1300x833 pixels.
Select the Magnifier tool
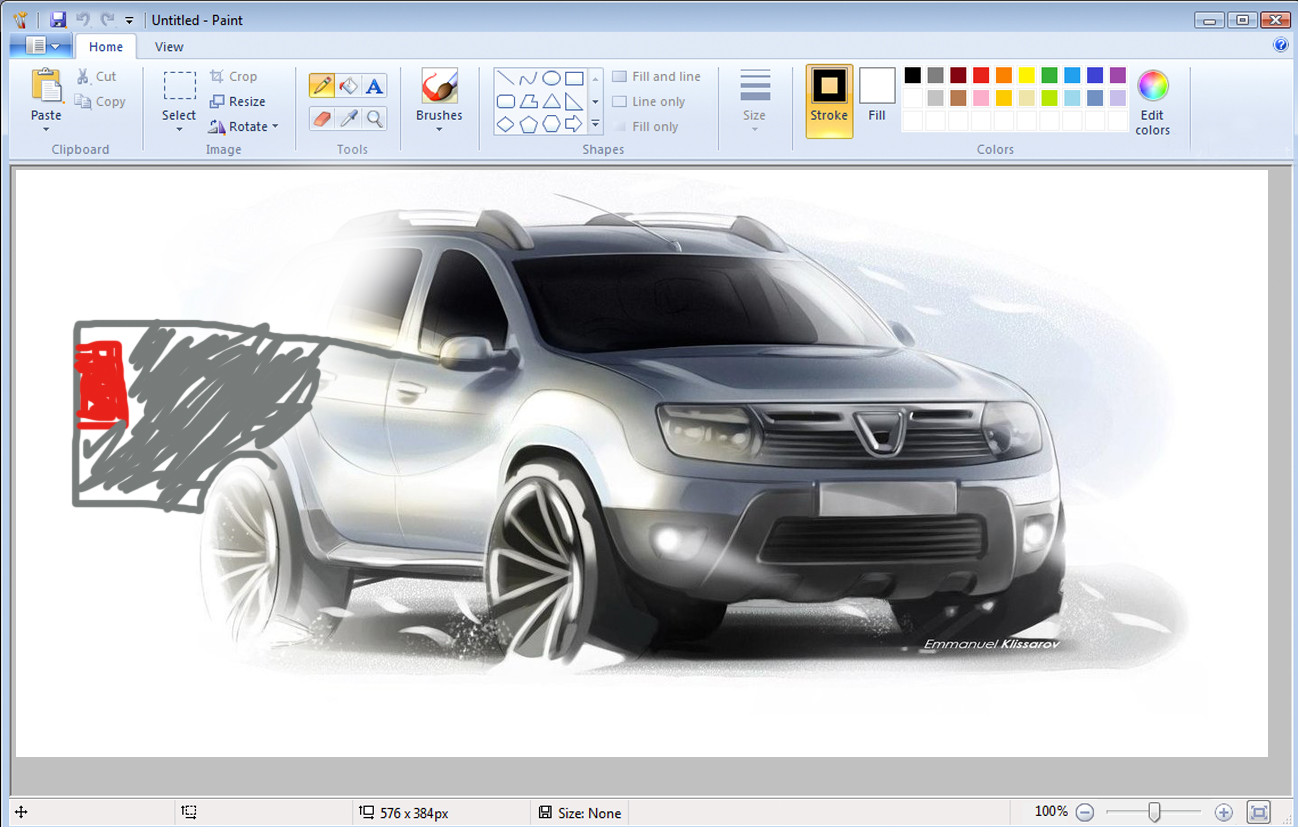[374, 118]
